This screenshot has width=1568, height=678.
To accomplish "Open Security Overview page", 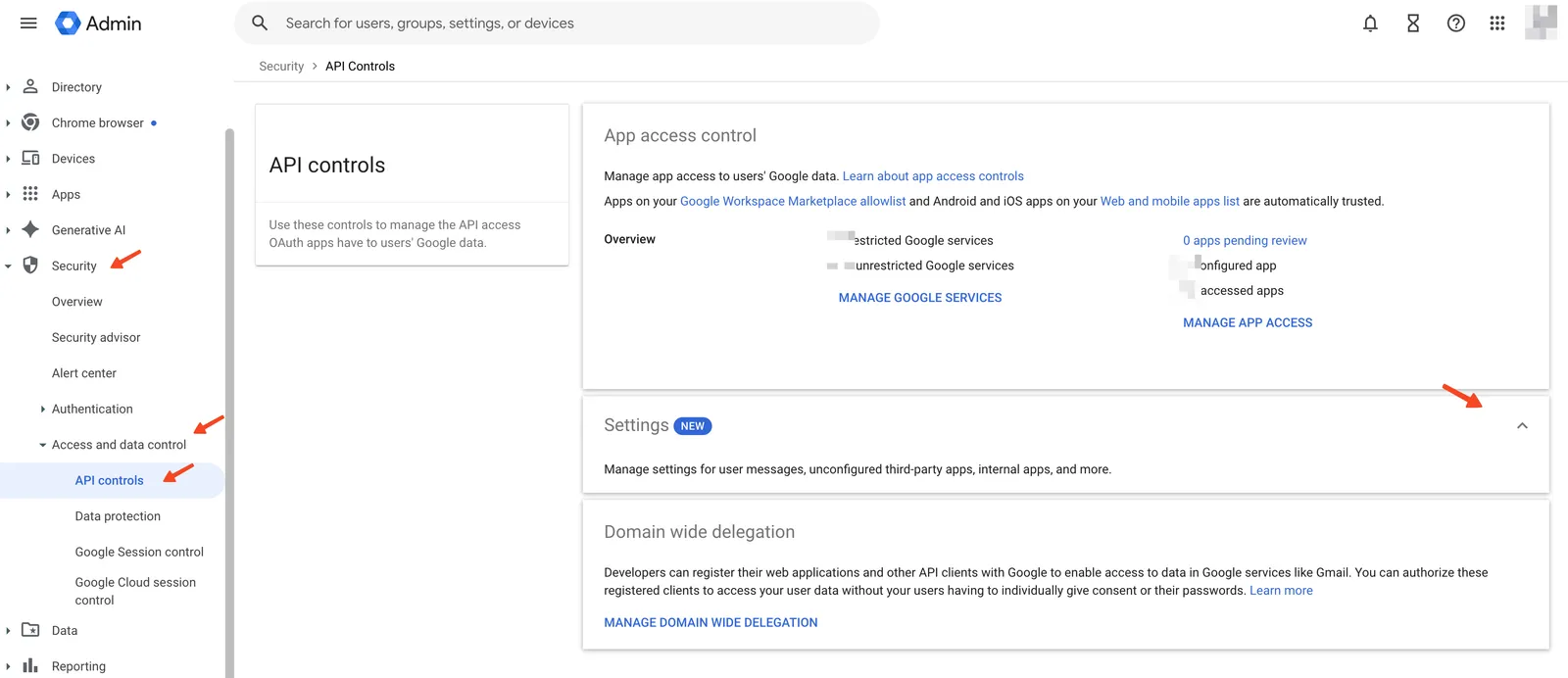I will click(x=76, y=302).
